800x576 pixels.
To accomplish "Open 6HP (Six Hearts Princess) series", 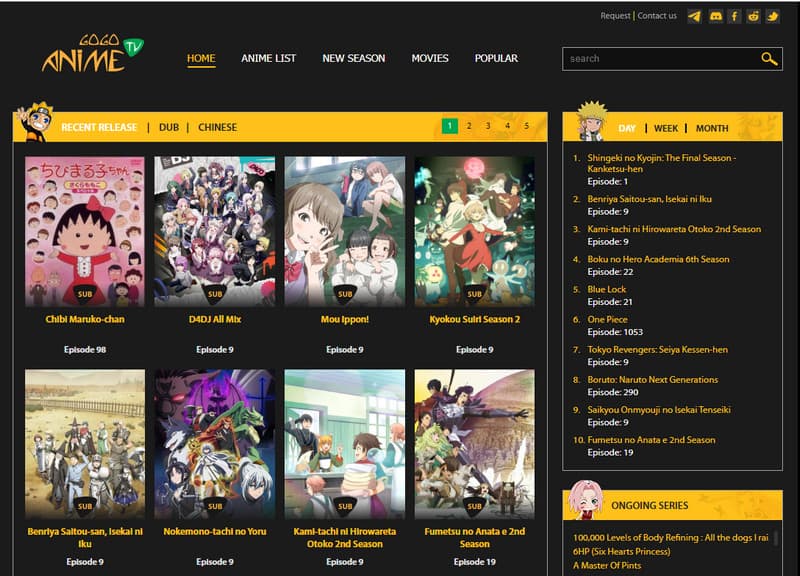I will [x=621, y=552].
